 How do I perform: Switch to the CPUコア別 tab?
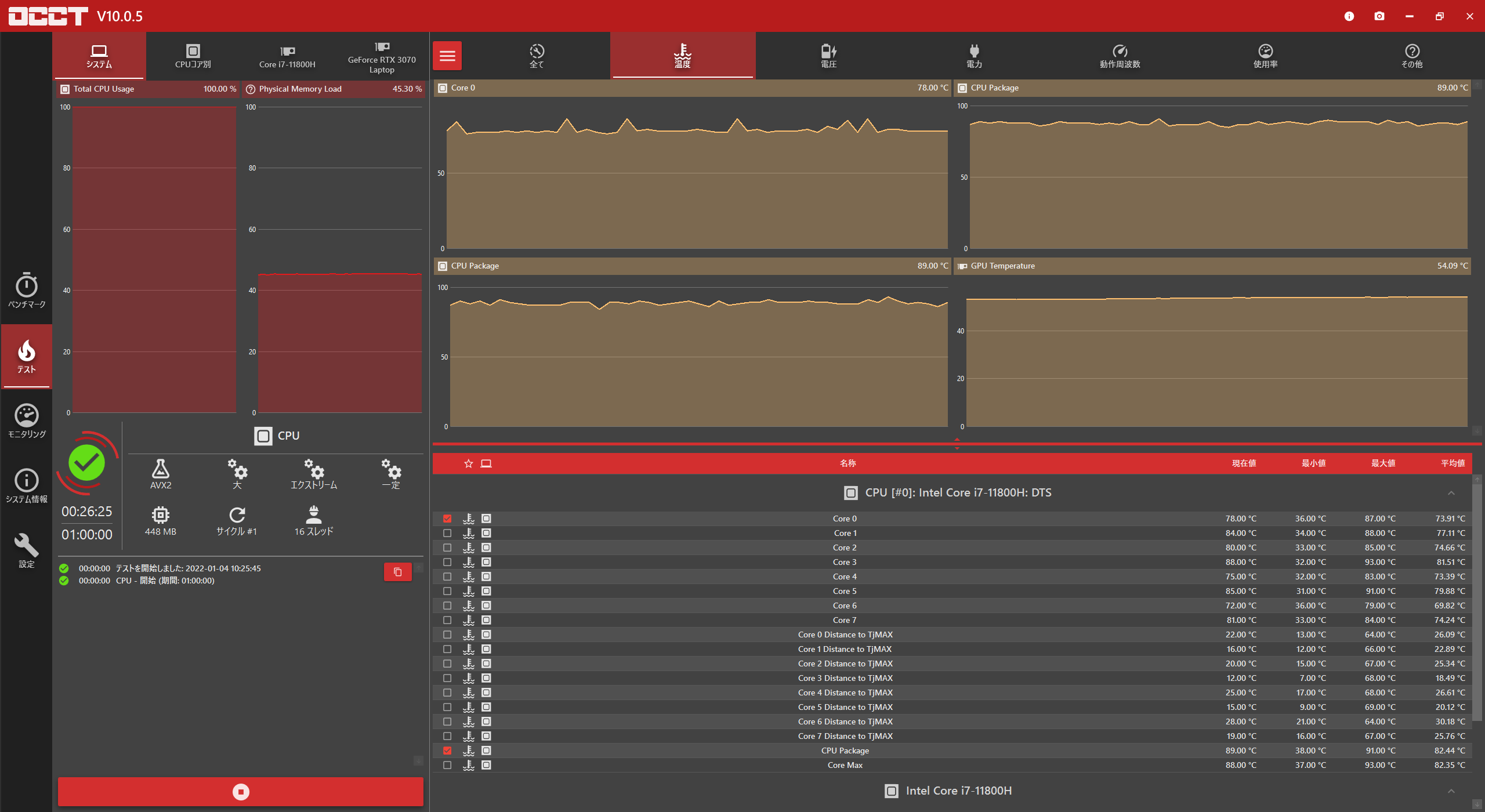pyautogui.click(x=193, y=56)
